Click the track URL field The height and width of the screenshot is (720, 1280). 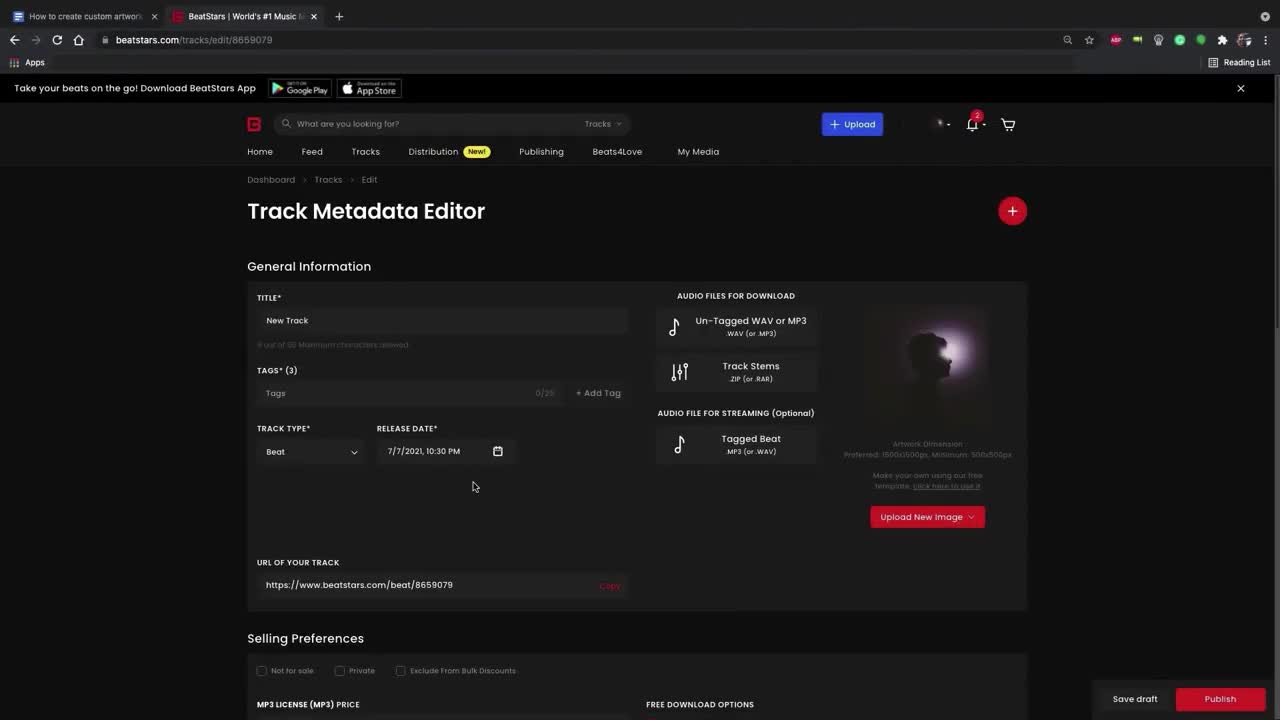coord(442,585)
